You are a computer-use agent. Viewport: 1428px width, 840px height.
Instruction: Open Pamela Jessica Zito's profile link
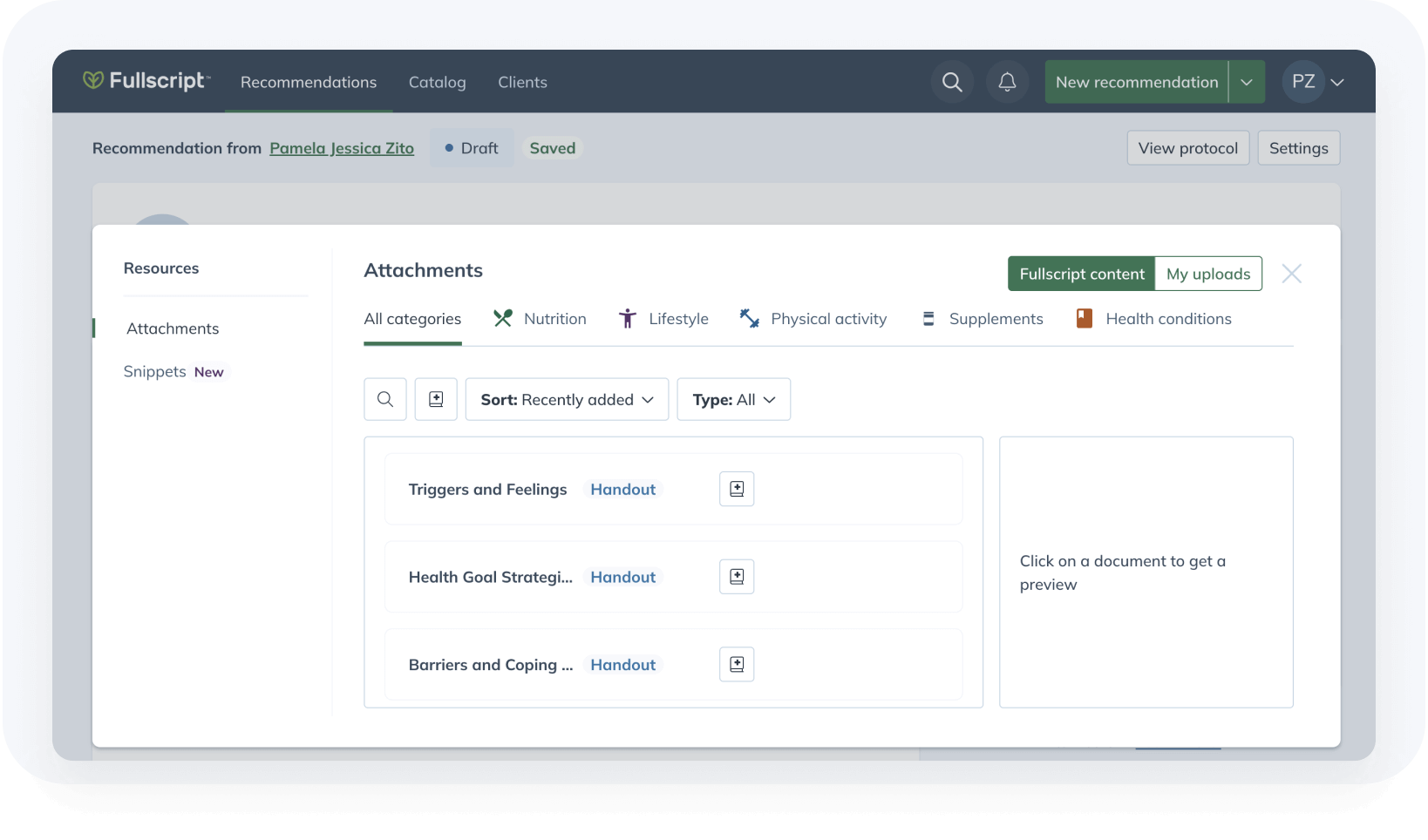pos(342,148)
